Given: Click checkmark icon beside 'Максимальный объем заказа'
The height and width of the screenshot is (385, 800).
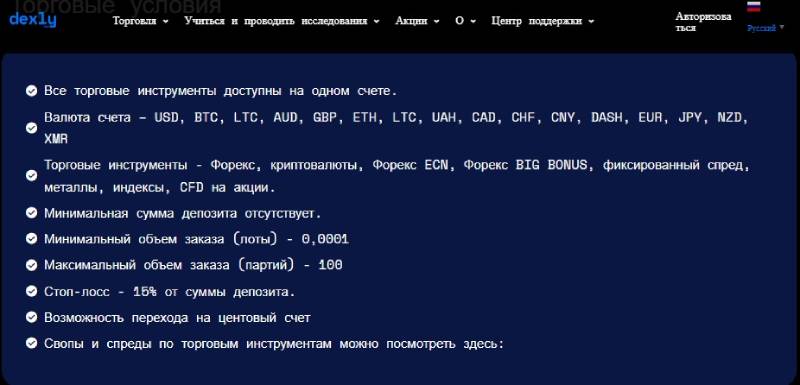Looking at the screenshot, I should pos(32,265).
